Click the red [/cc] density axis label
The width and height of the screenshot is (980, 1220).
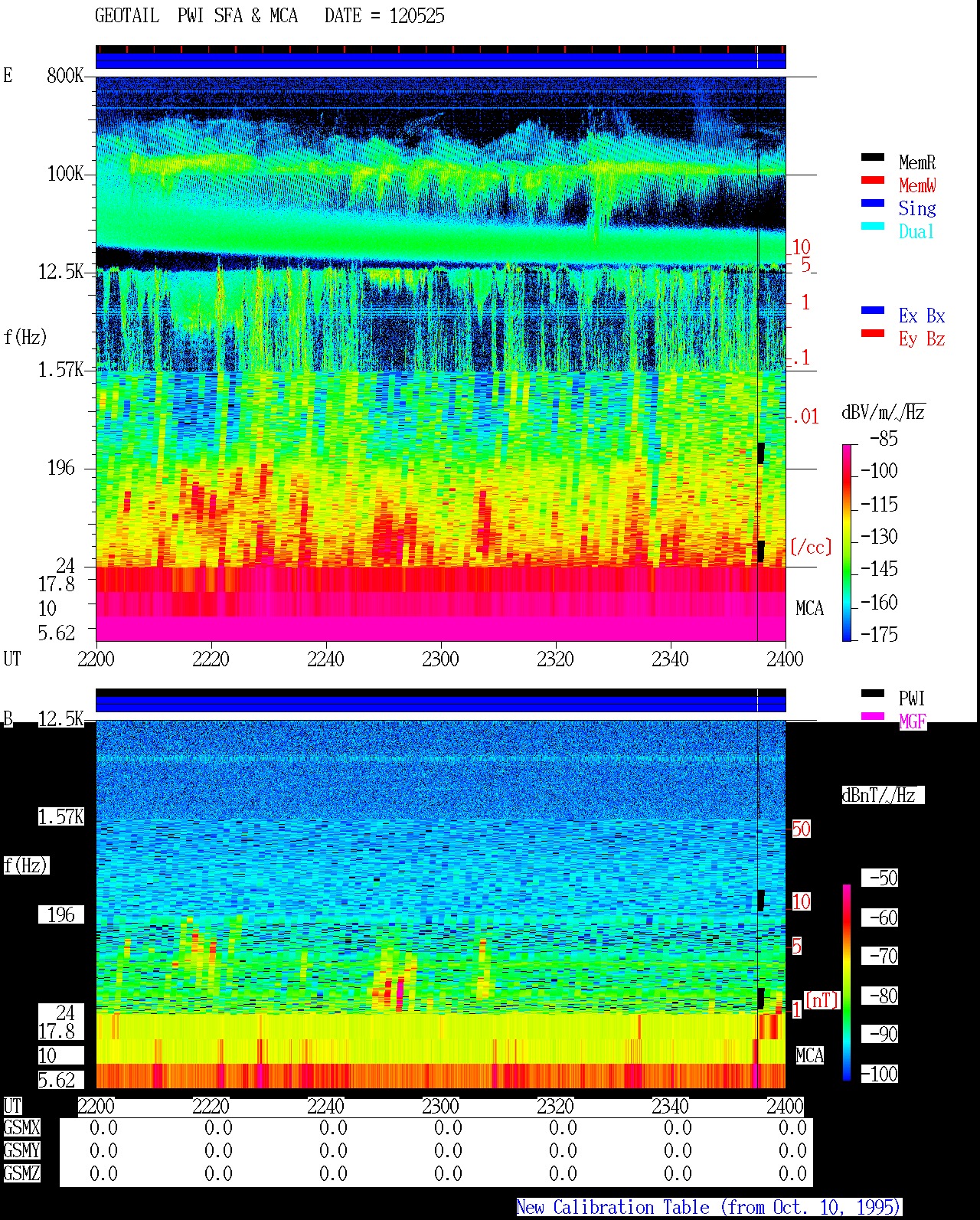point(811,547)
